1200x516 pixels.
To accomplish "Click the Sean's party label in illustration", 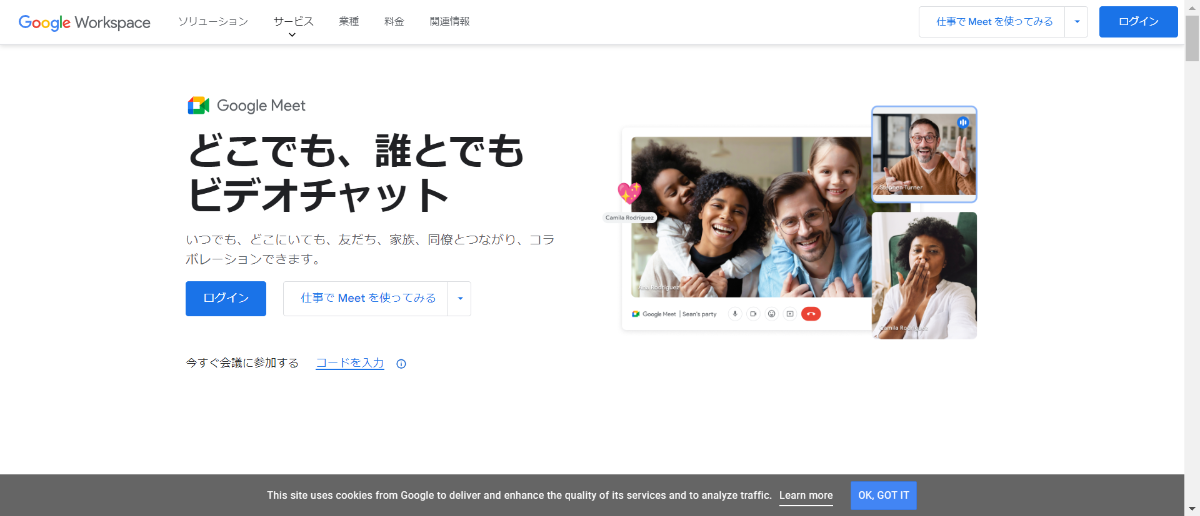I will coord(700,314).
